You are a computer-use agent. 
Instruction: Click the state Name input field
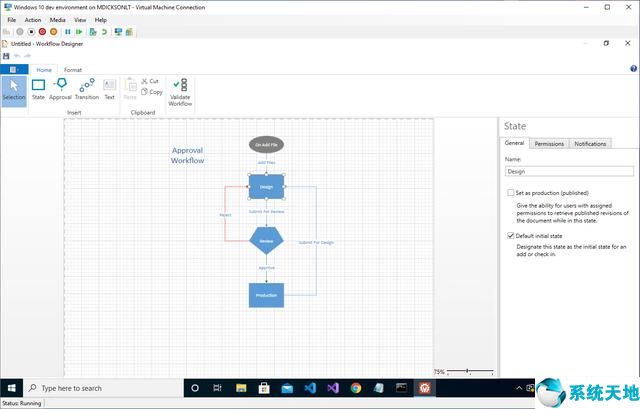565,171
